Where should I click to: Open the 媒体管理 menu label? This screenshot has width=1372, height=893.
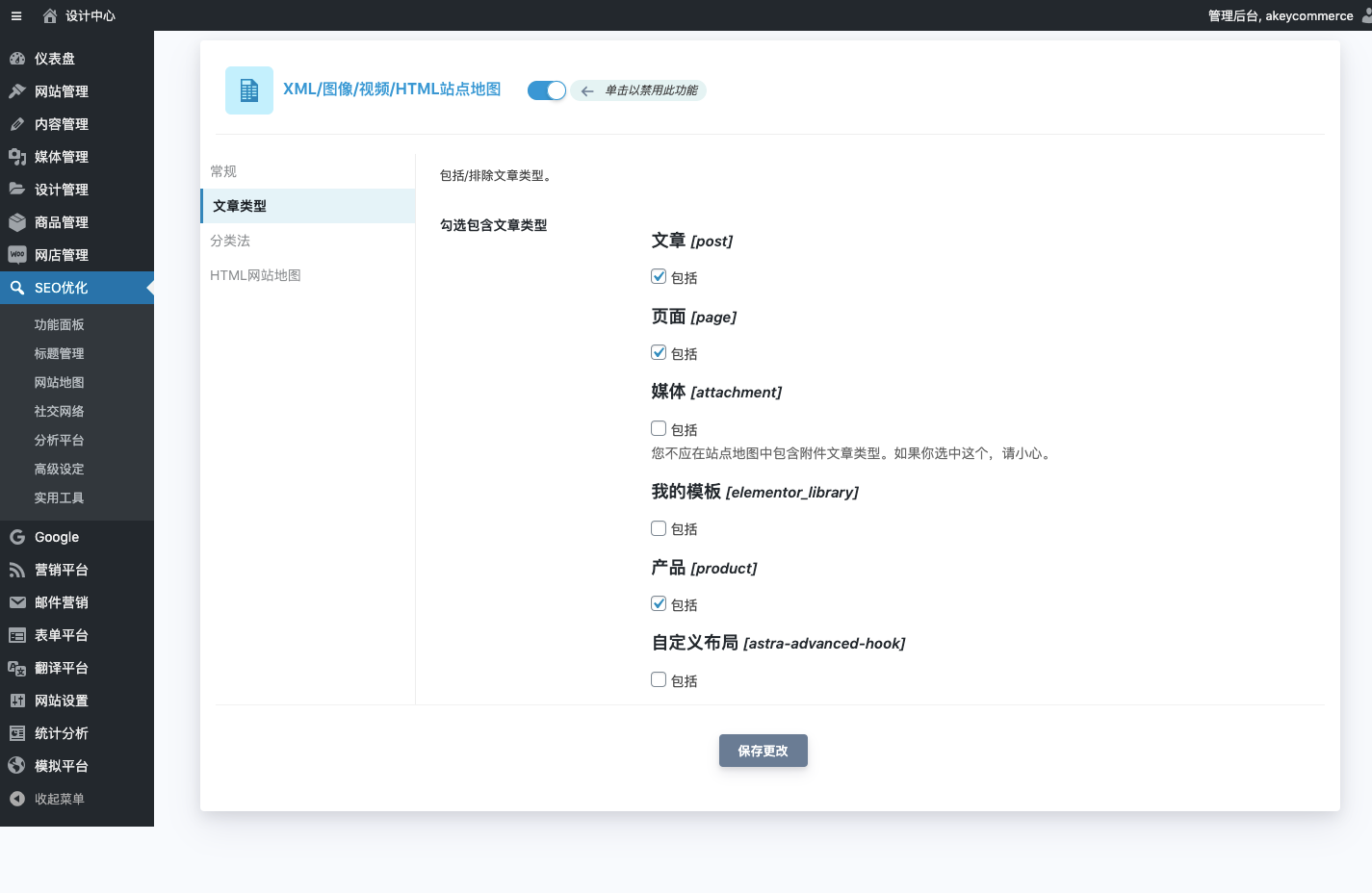(x=62, y=157)
